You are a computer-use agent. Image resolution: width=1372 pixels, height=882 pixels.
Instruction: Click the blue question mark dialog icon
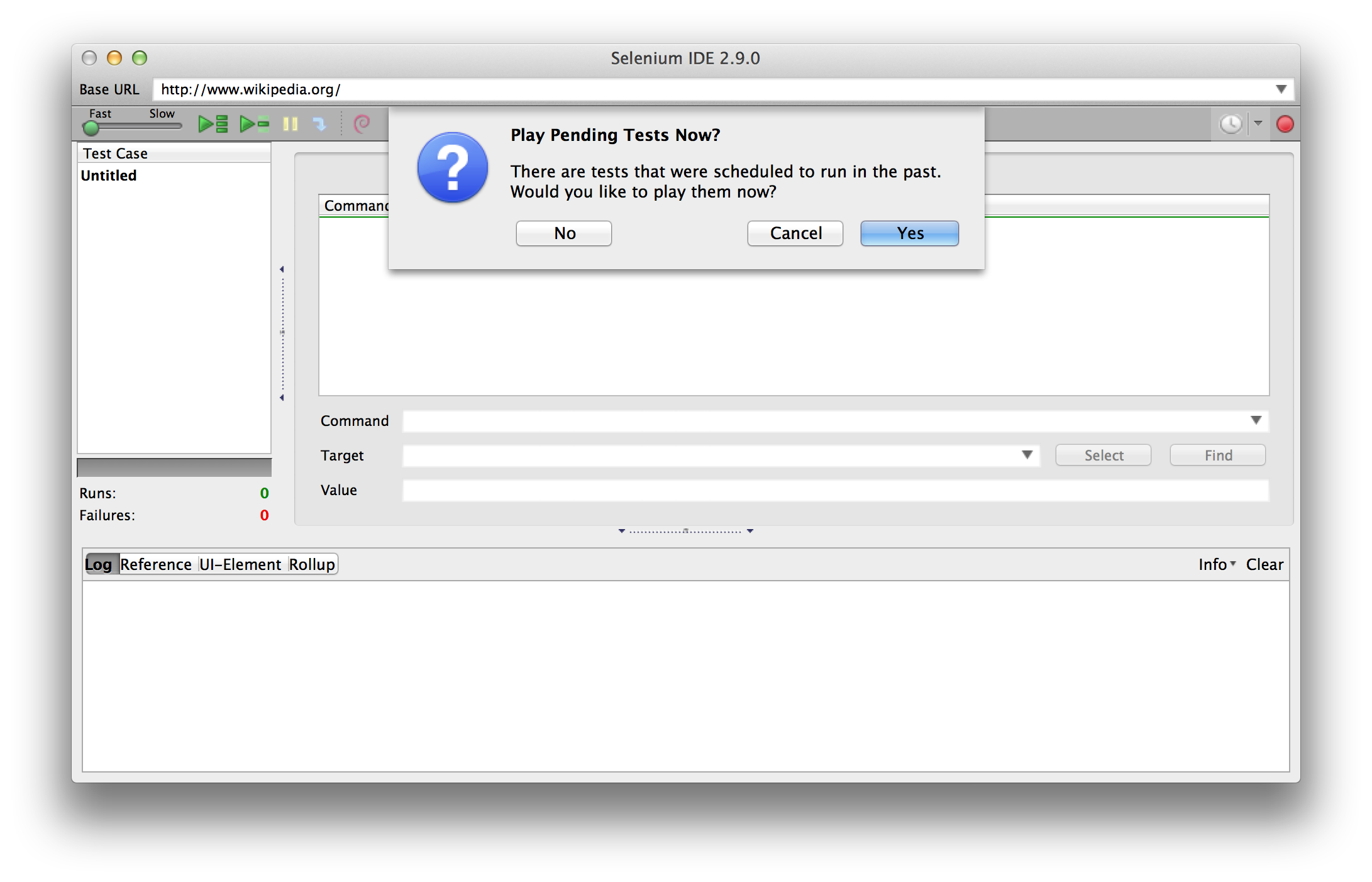pos(453,168)
